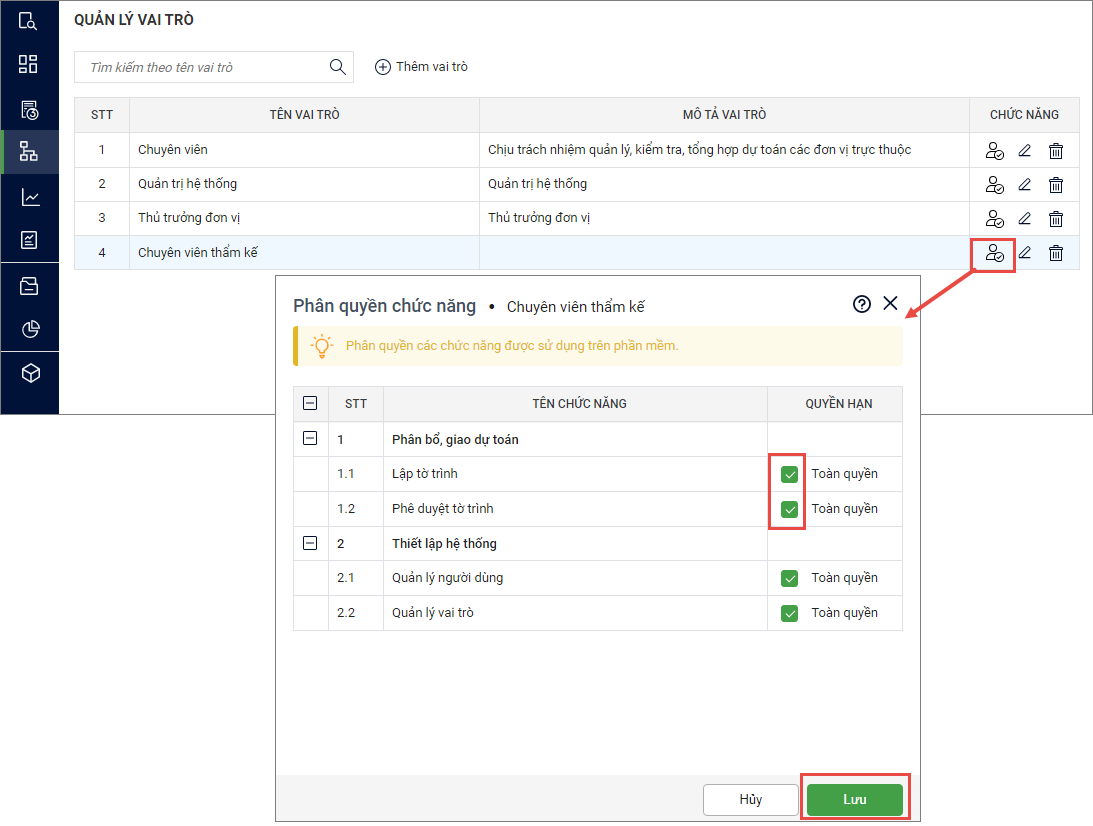Image resolution: width=1093 pixels, height=826 pixels.
Task: Uncheck Toàn quyền for Lập tờ trình
Action: (x=790, y=474)
